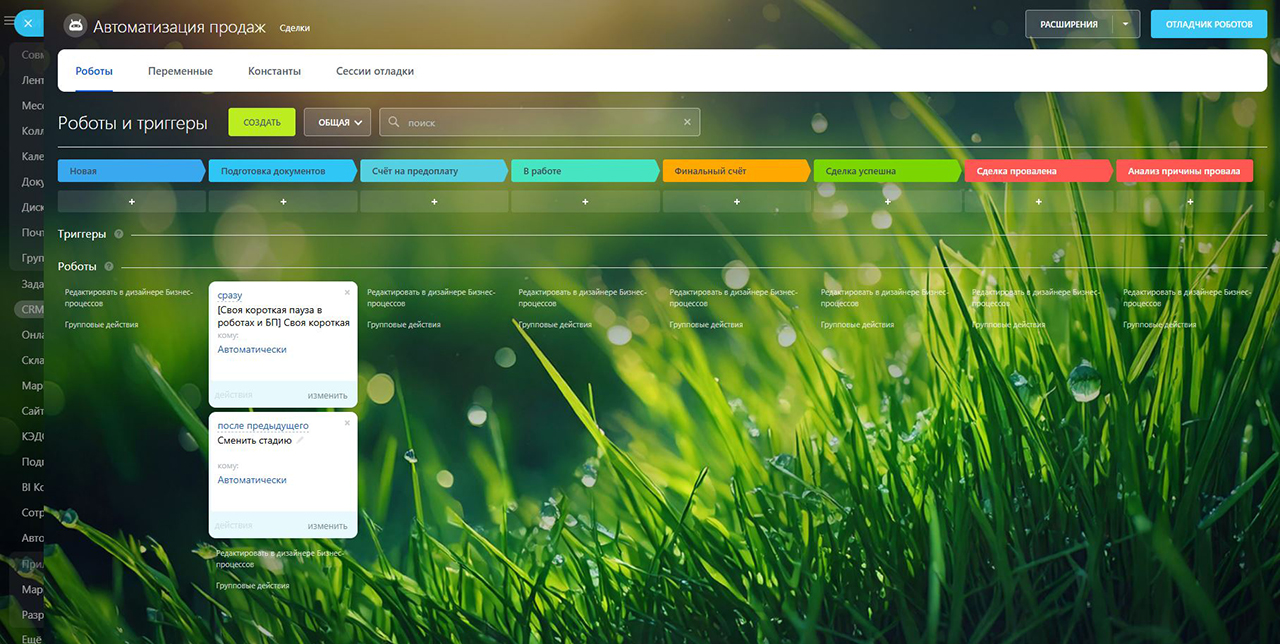This screenshot has height=644, width=1280.
Task: Click Автоматически in the Сменить стадию robot
Action: pyautogui.click(x=252, y=480)
